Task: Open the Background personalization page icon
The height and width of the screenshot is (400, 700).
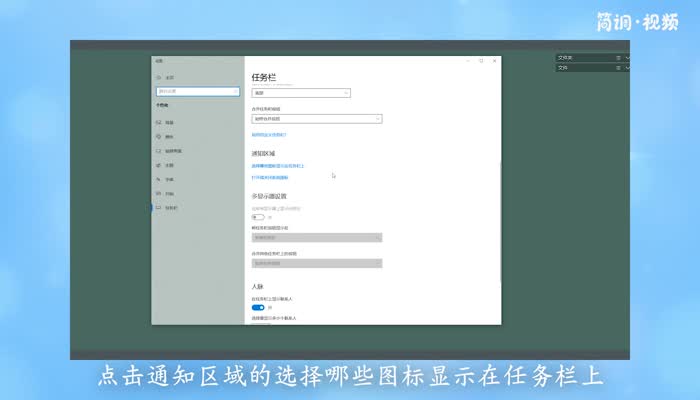Action: 158,122
